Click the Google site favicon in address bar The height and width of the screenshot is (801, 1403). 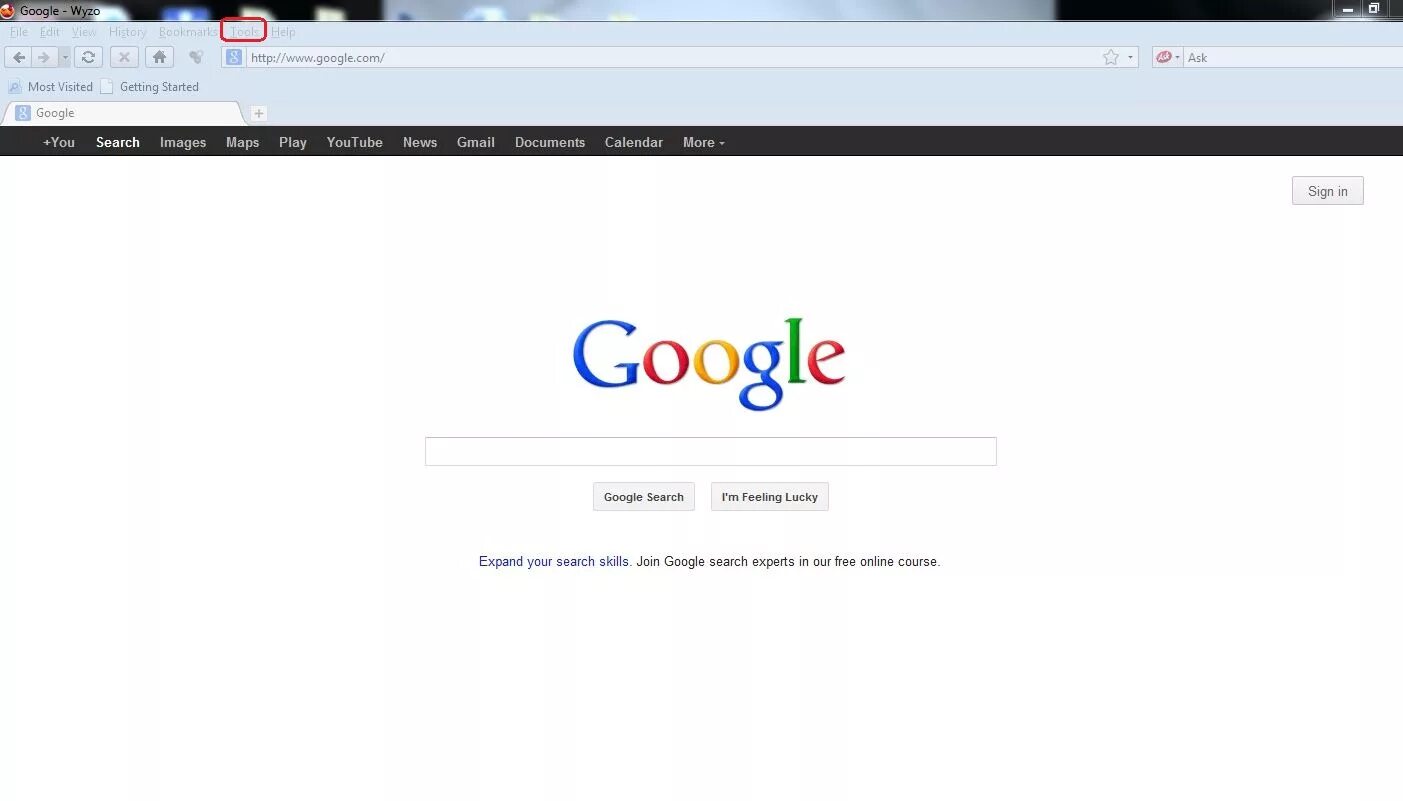coord(234,57)
